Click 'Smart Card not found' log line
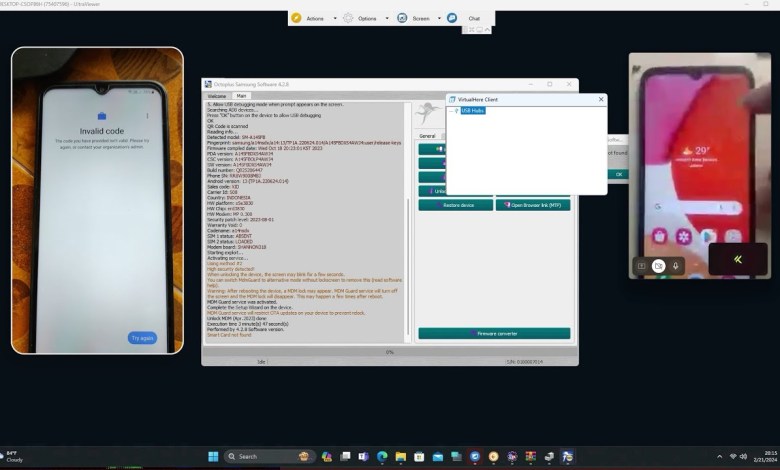 229,335
